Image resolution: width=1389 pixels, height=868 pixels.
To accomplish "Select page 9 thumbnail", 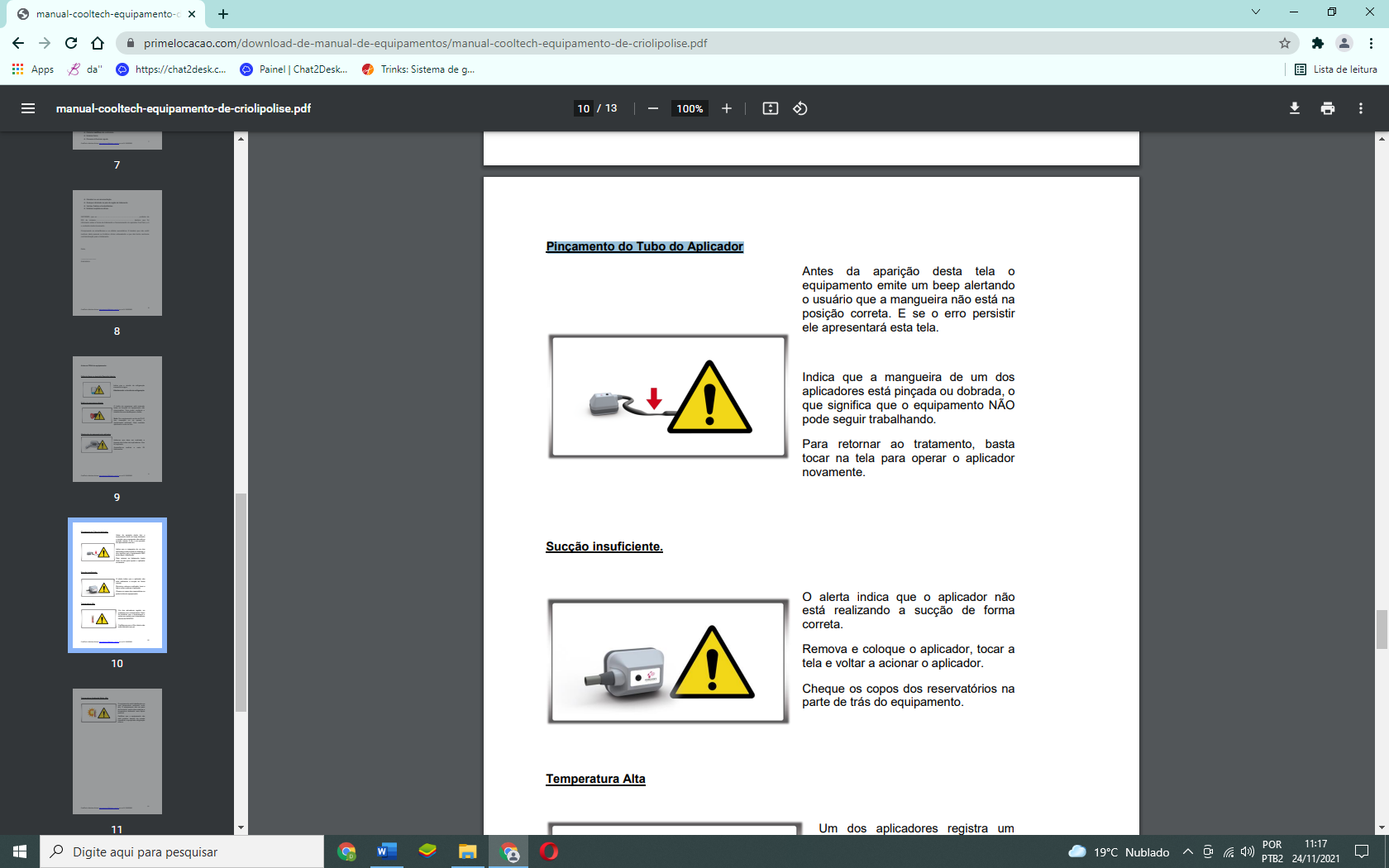I will [117, 419].
